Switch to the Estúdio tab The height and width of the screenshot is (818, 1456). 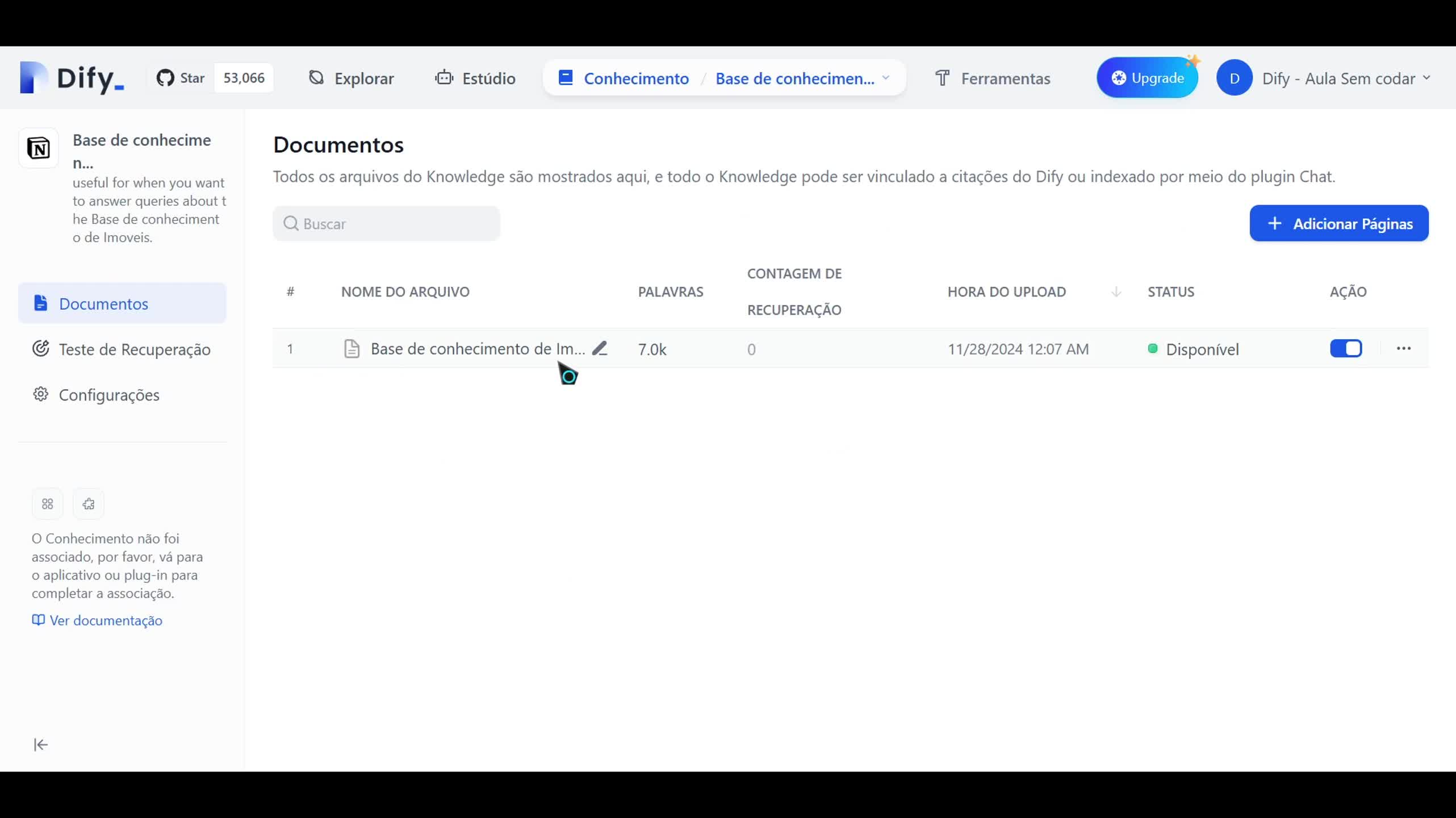coord(475,78)
